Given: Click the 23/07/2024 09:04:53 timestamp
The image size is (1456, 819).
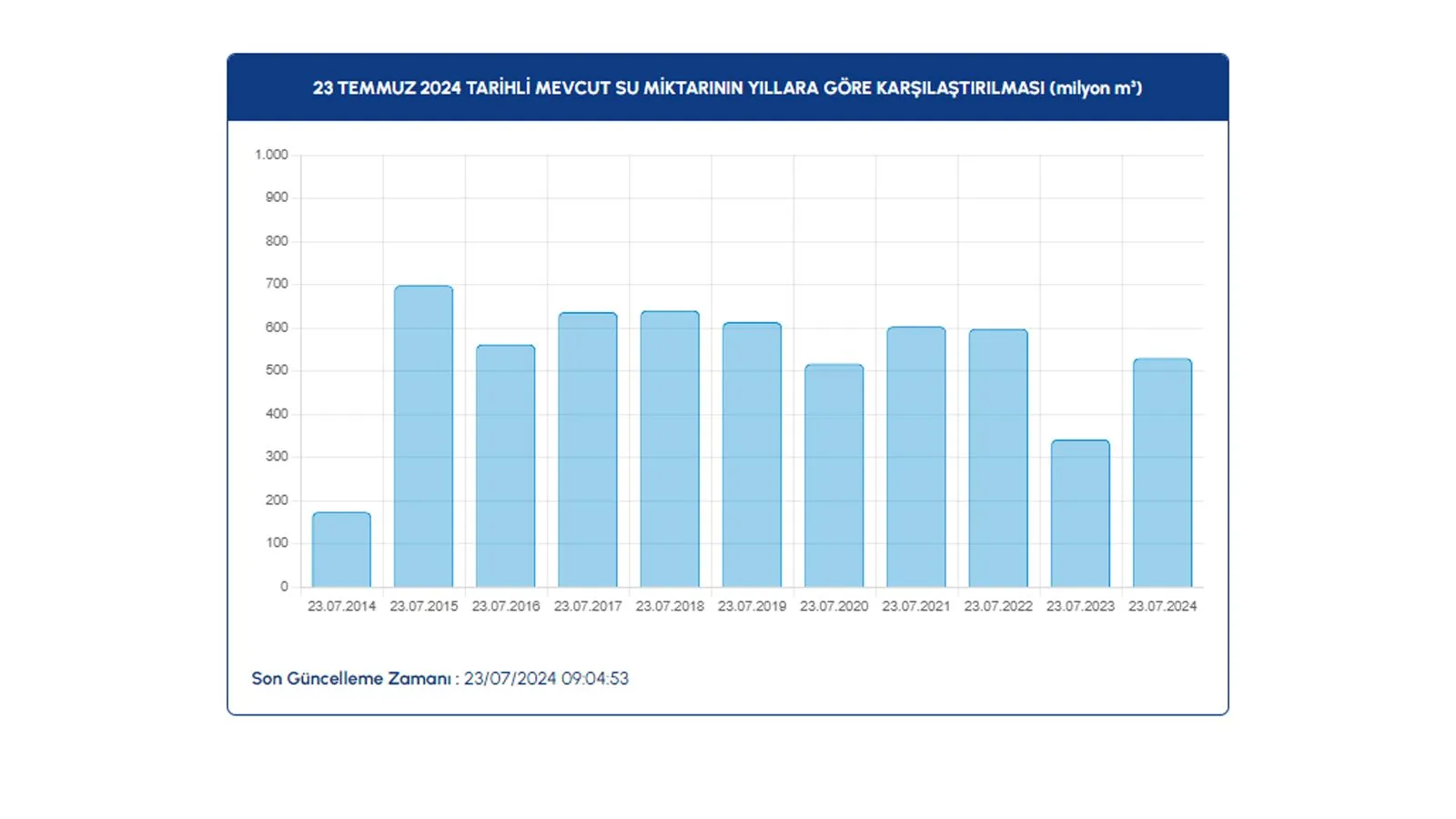Looking at the screenshot, I should (x=546, y=679).
